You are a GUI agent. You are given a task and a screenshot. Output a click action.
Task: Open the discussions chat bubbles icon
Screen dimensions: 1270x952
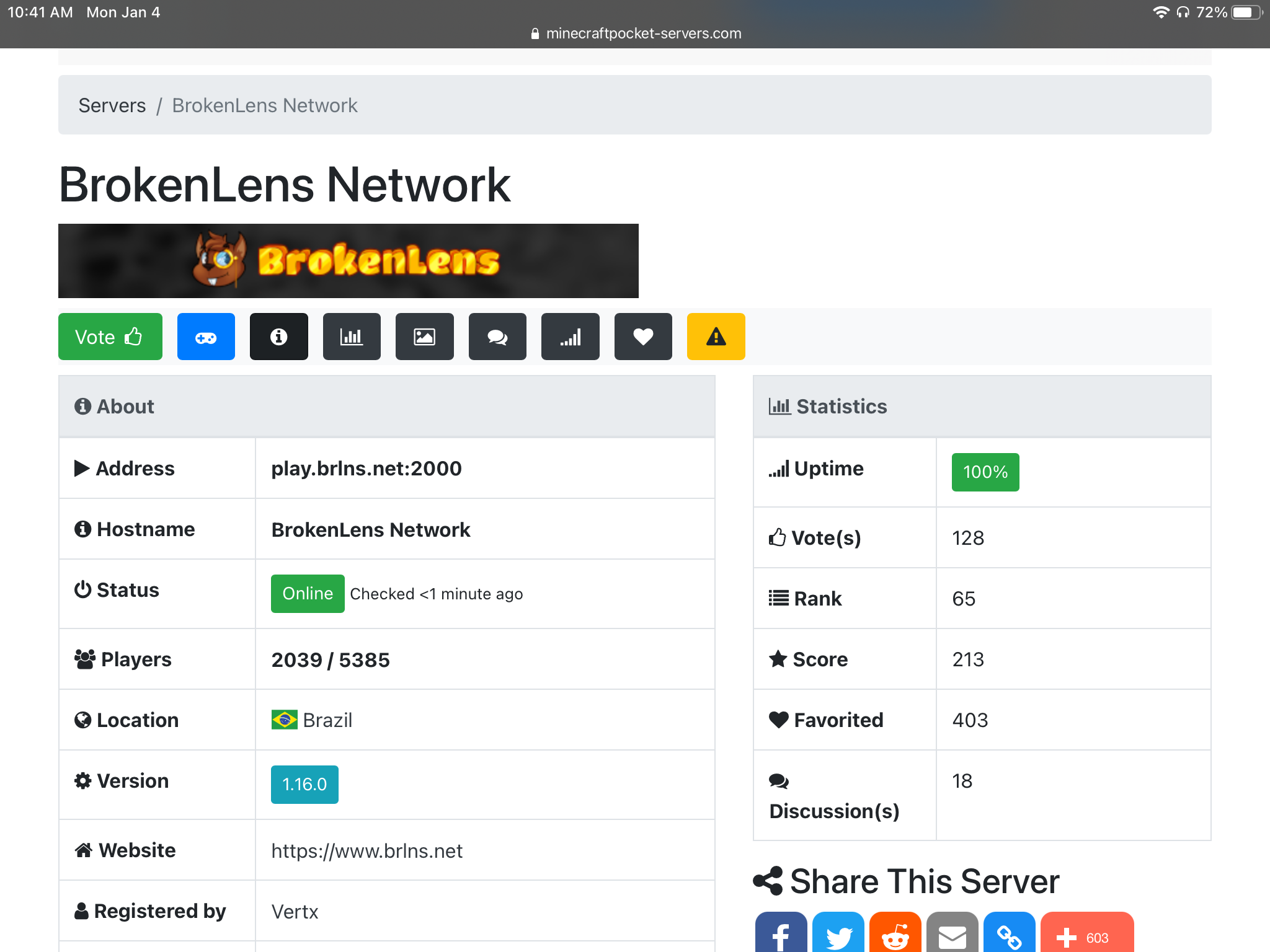click(x=497, y=337)
